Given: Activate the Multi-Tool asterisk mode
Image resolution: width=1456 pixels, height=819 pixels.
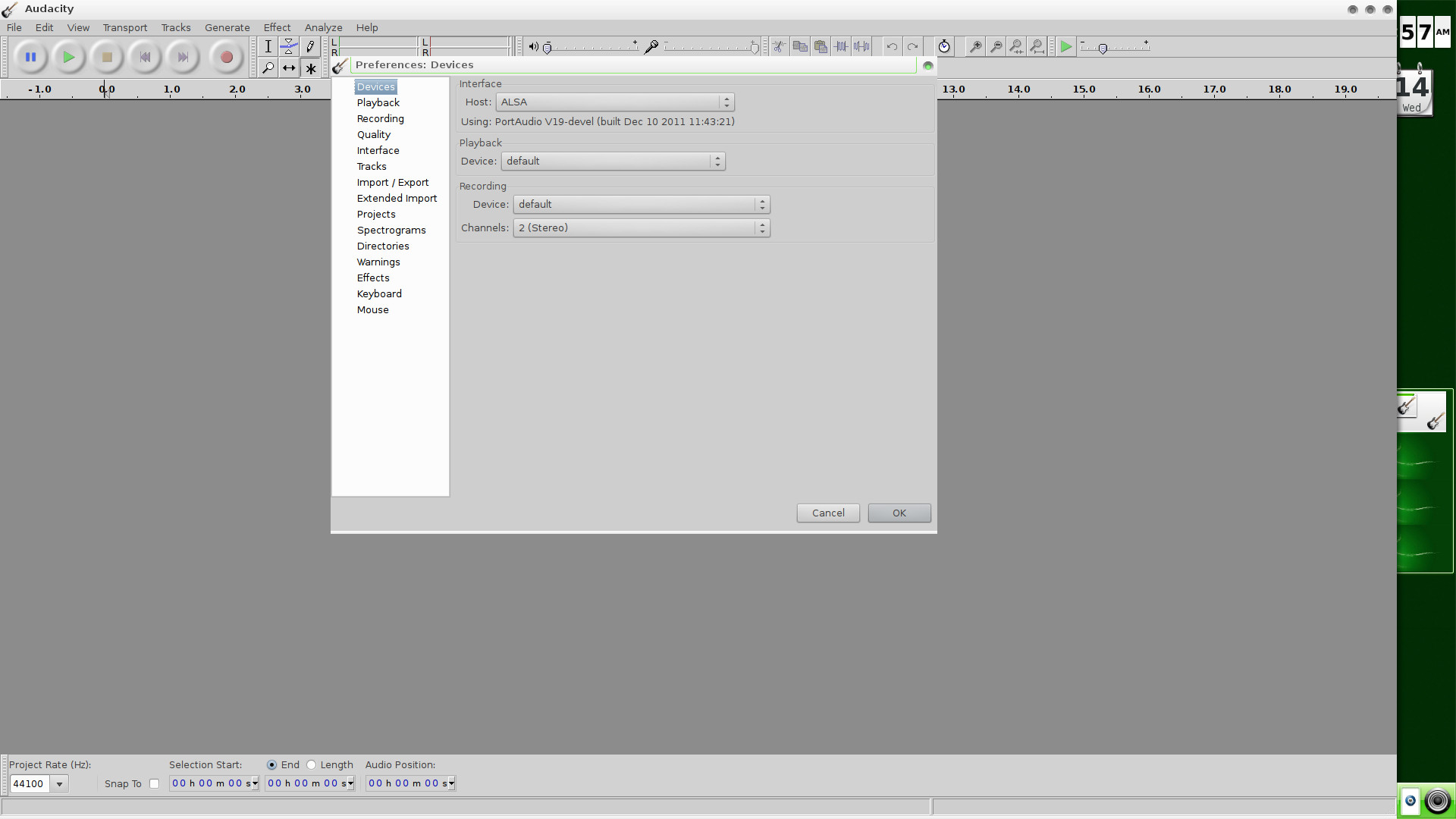Looking at the screenshot, I should [x=310, y=68].
